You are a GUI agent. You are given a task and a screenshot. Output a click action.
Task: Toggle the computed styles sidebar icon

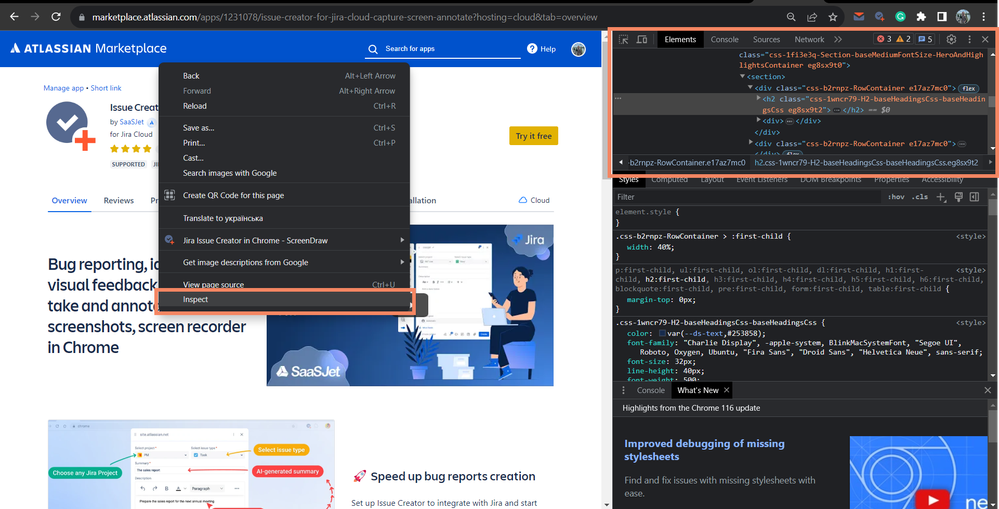click(x=974, y=197)
